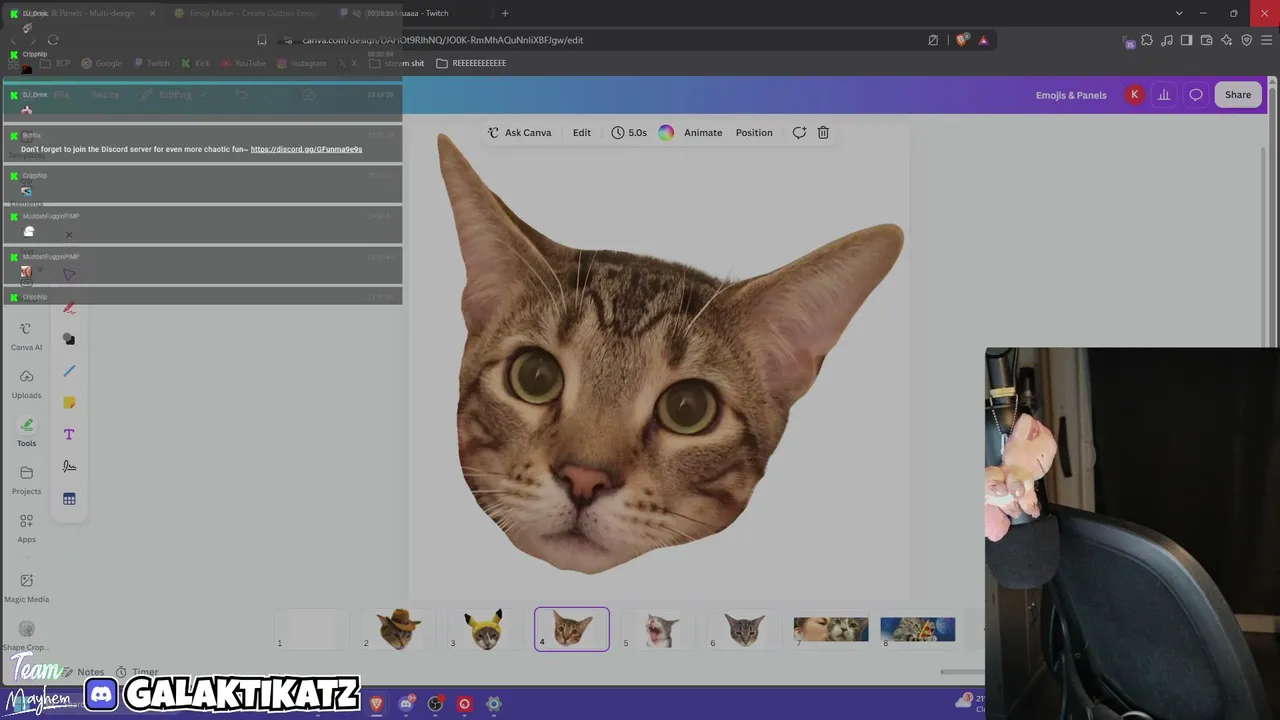Screen dimensions: 1280x720
Task: Select page 4 cat head thumbnail
Action: tap(572, 629)
